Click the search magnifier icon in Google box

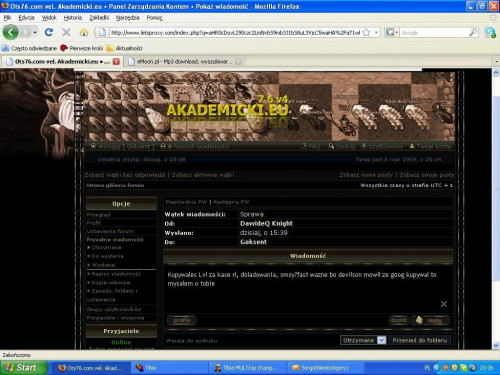[473, 32]
